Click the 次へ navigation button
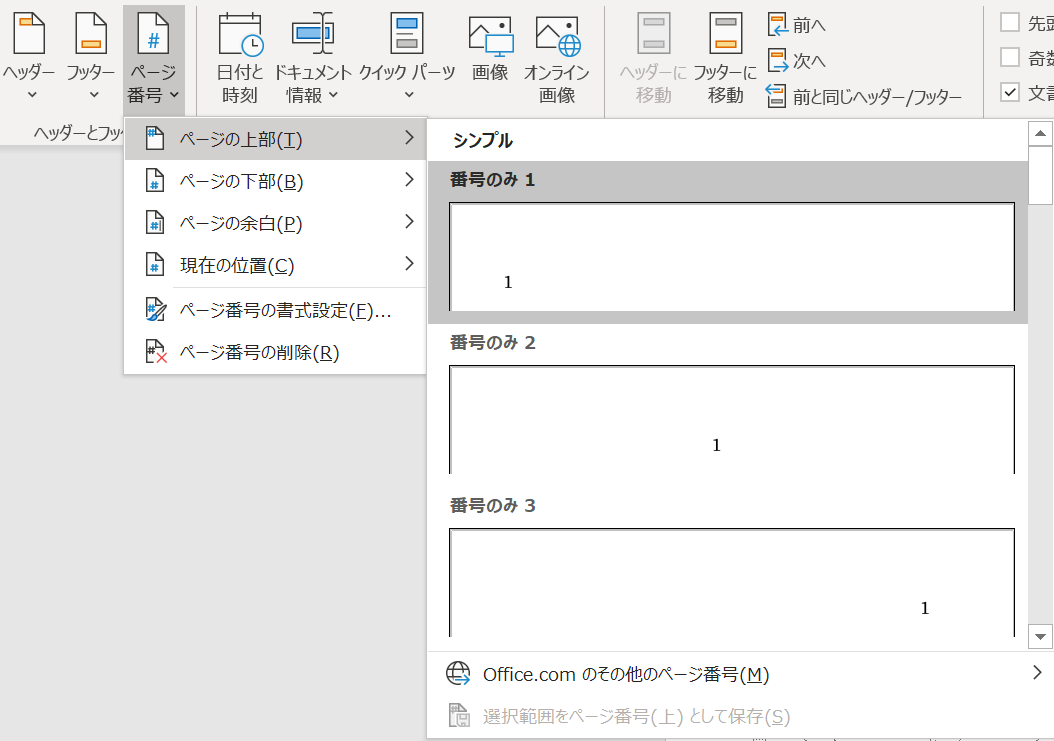Image resolution: width=1054 pixels, height=741 pixels. (x=796, y=60)
